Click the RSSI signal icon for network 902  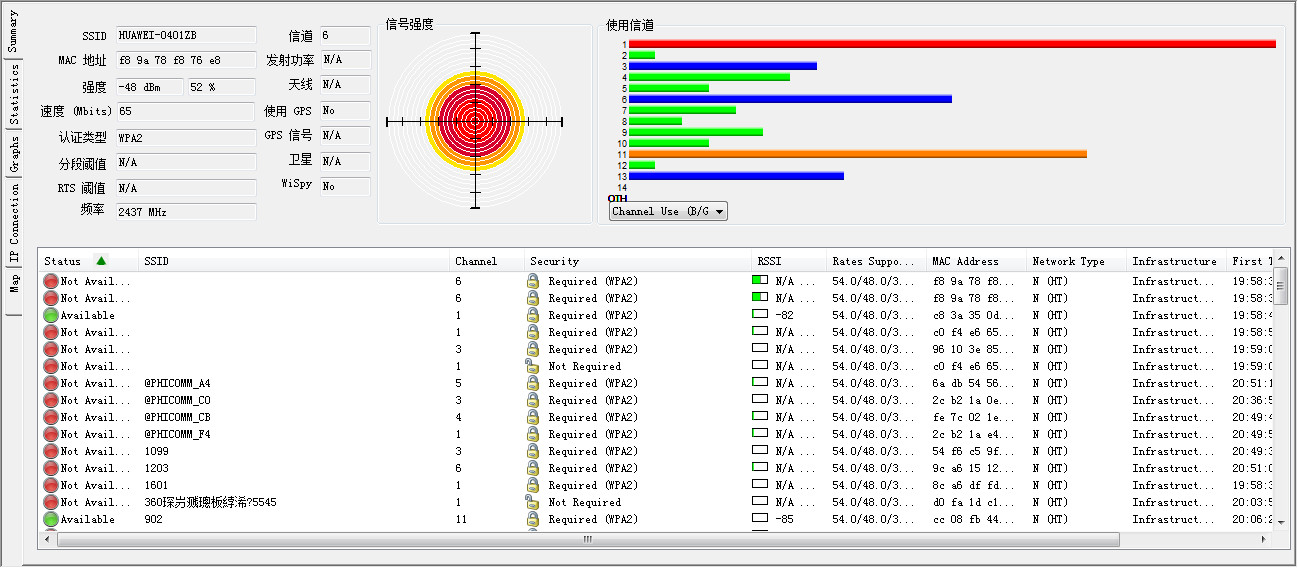click(760, 518)
